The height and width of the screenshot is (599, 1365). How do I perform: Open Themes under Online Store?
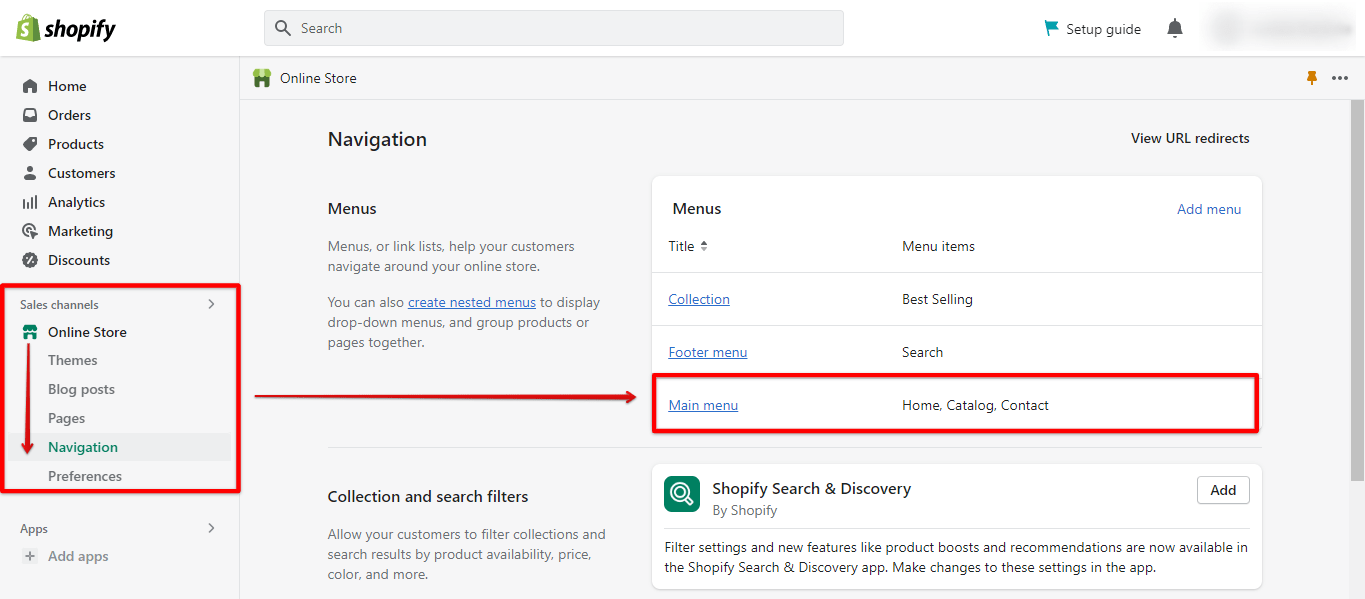click(x=73, y=360)
